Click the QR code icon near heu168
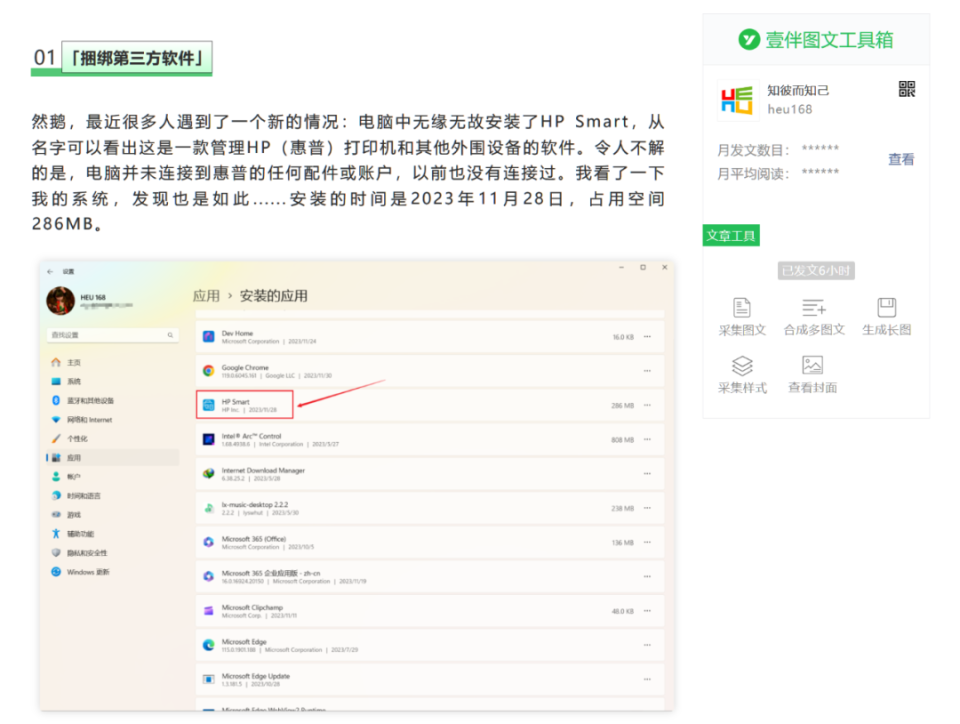Image resolution: width=960 pixels, height=724 pixels. (x=905, y=90)
